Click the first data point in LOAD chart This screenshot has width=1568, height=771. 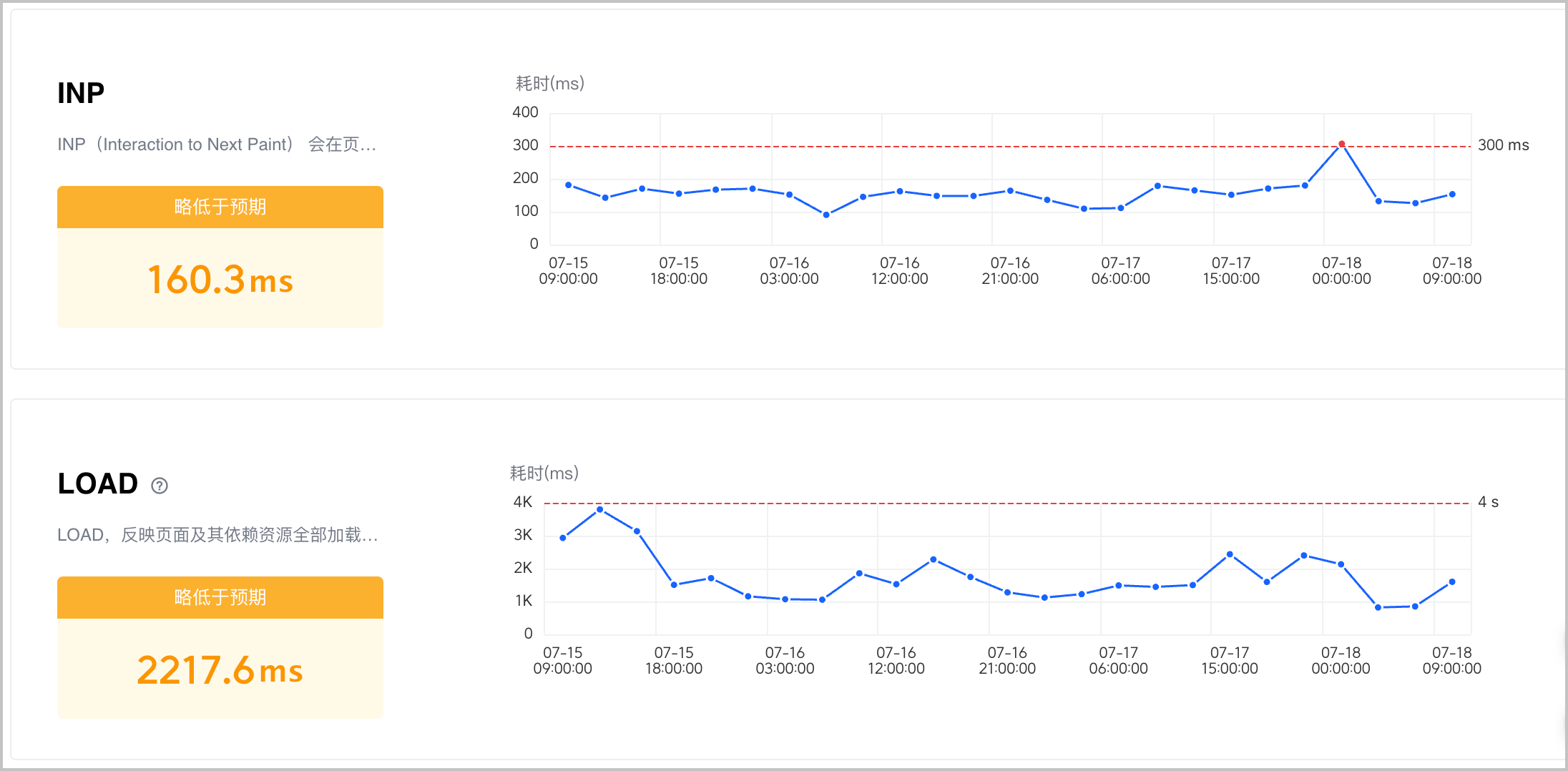point(563,538)
